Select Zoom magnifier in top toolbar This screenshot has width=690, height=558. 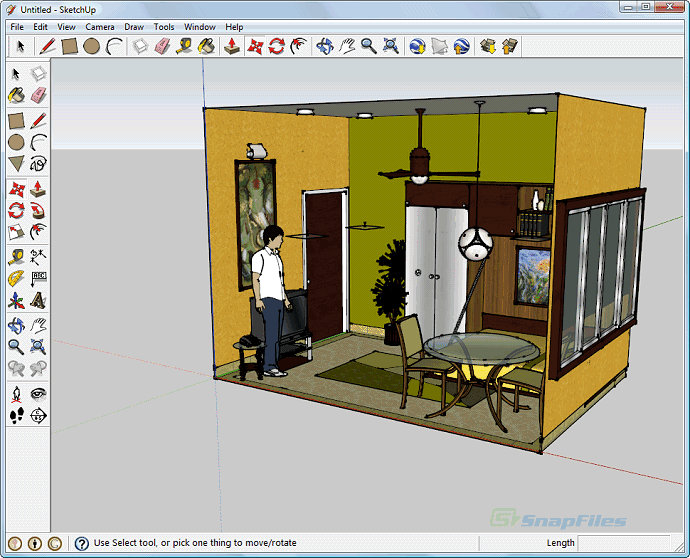[369, 46]
